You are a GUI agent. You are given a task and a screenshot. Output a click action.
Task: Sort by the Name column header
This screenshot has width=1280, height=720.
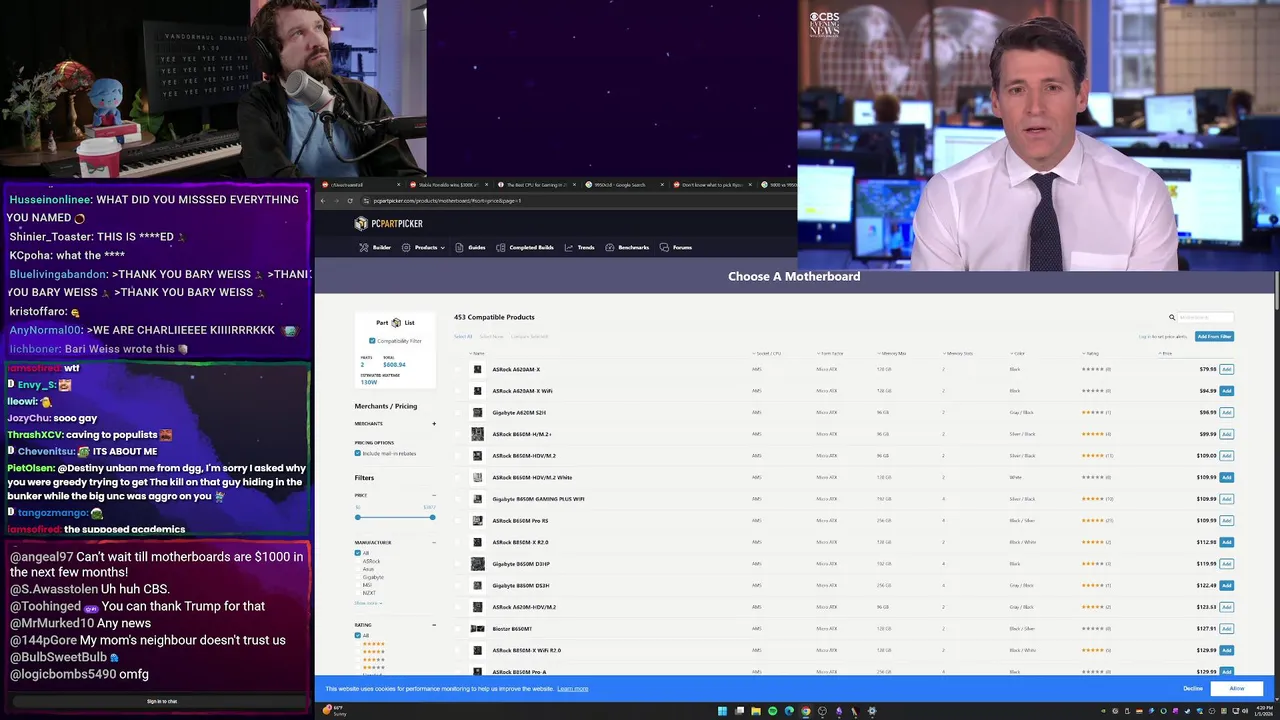click(x=477, y=353)
